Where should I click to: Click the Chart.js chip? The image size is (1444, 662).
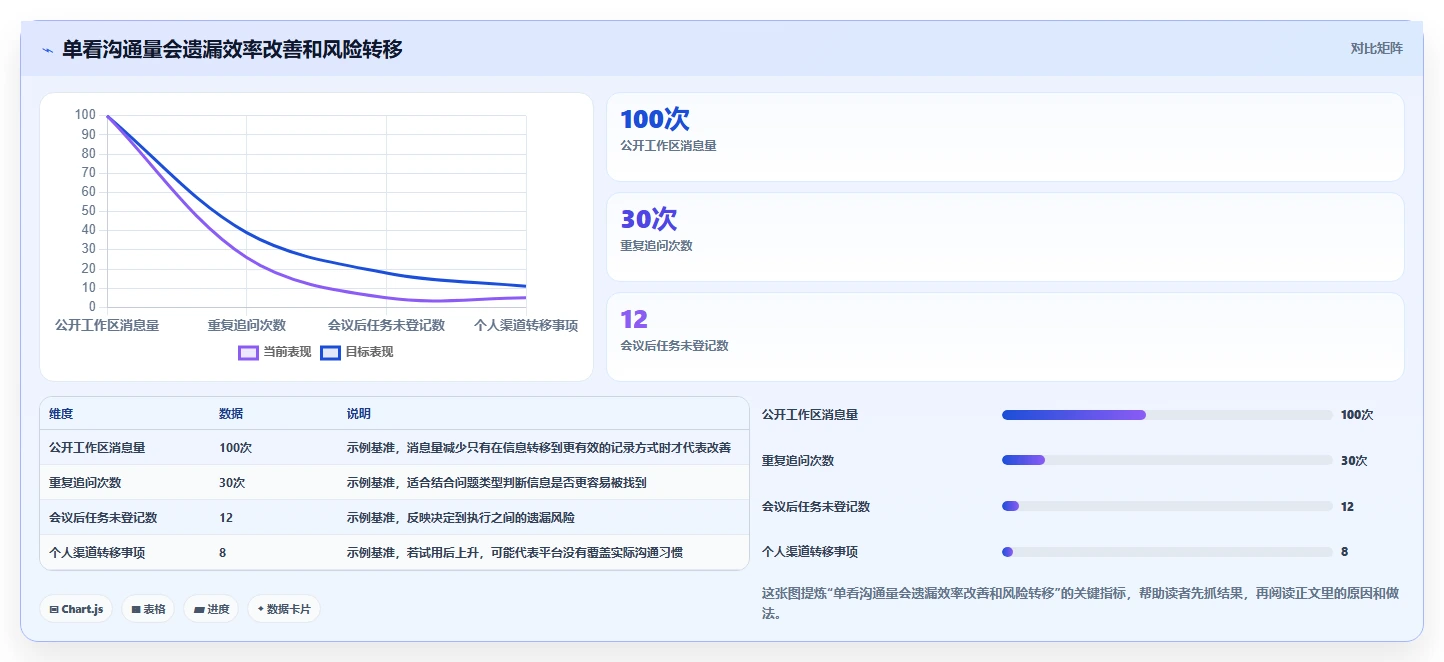click(76, 609)
